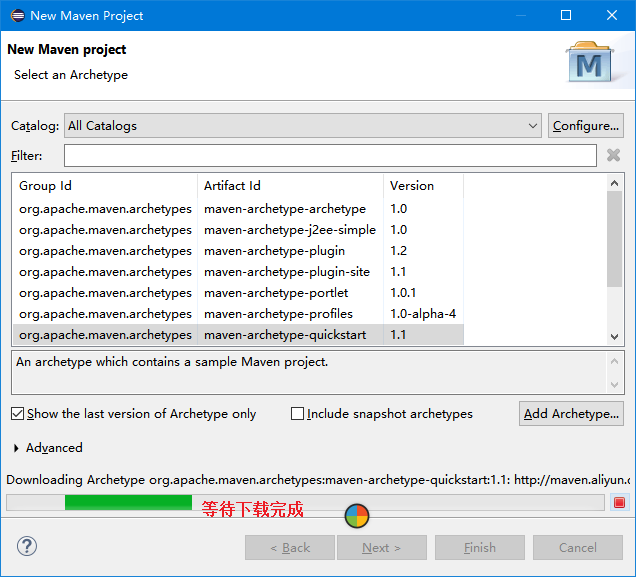
Task: Click the download progress bar
Action: (x=305, y=503)
